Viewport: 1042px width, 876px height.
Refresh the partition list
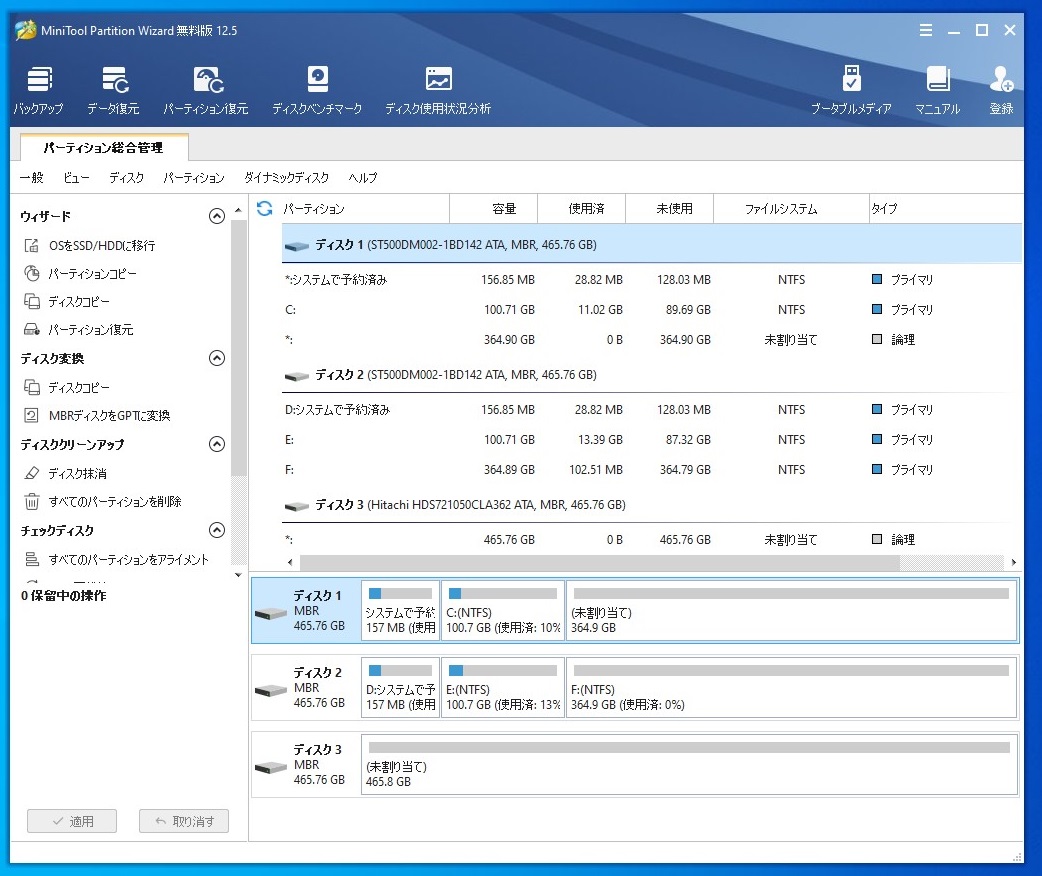pyautogui.click(x=264, y=209)
